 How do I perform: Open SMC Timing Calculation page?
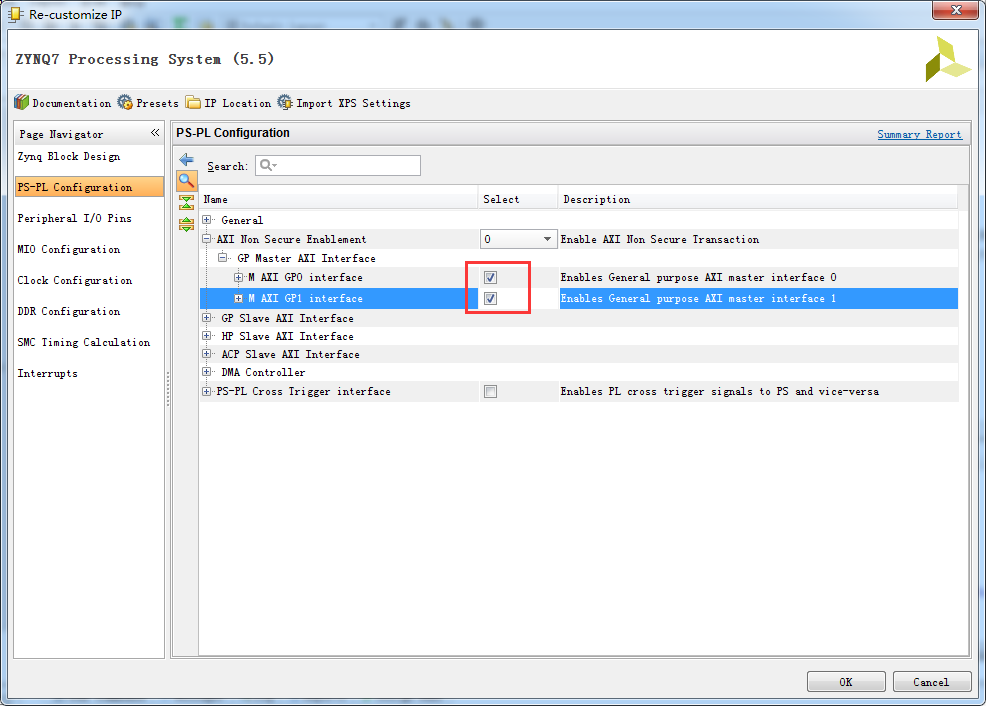tap(84, 343)
